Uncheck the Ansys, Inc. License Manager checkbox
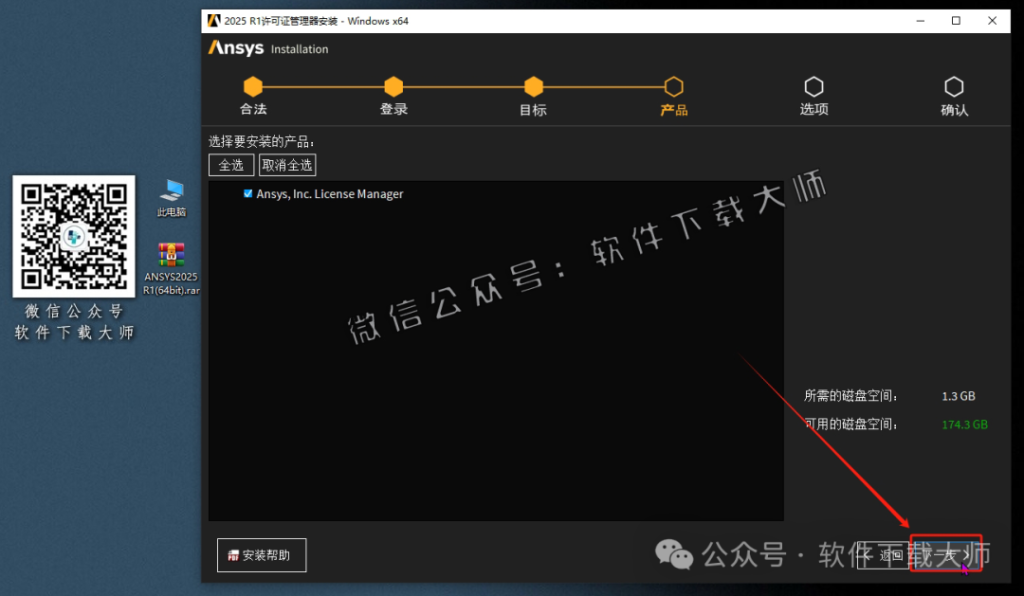 point(247,194)
